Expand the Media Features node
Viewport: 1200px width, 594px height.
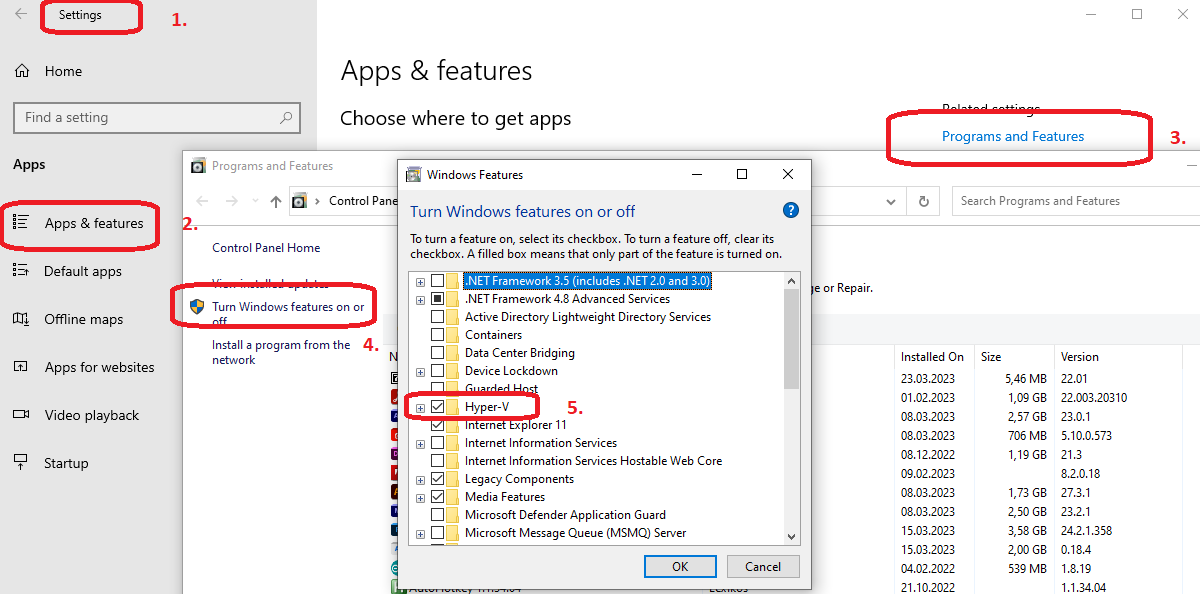(x=420, y=497)
